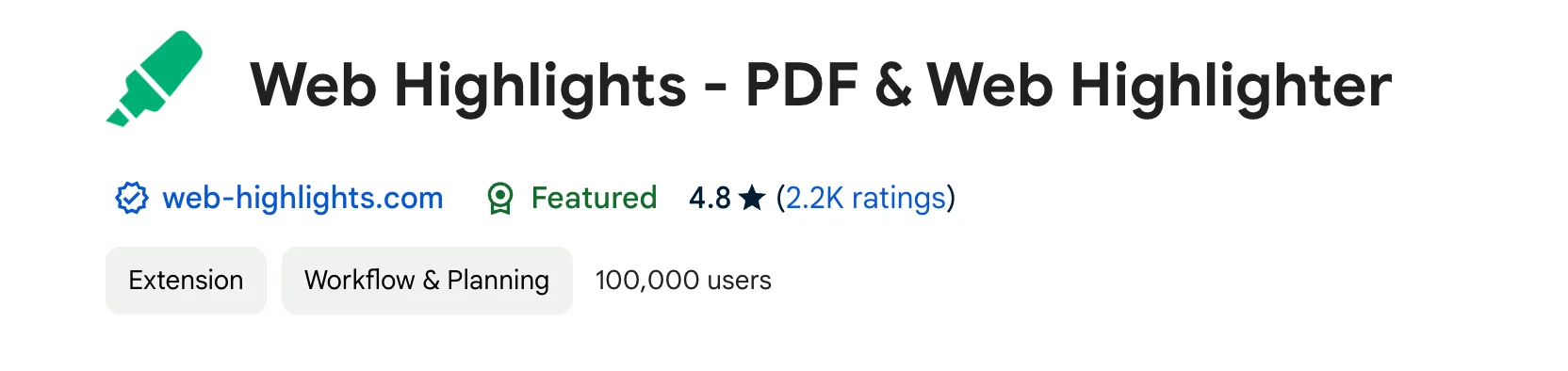
Task: Click the word Planning in the category chip
Action: (x=498, y=281)
